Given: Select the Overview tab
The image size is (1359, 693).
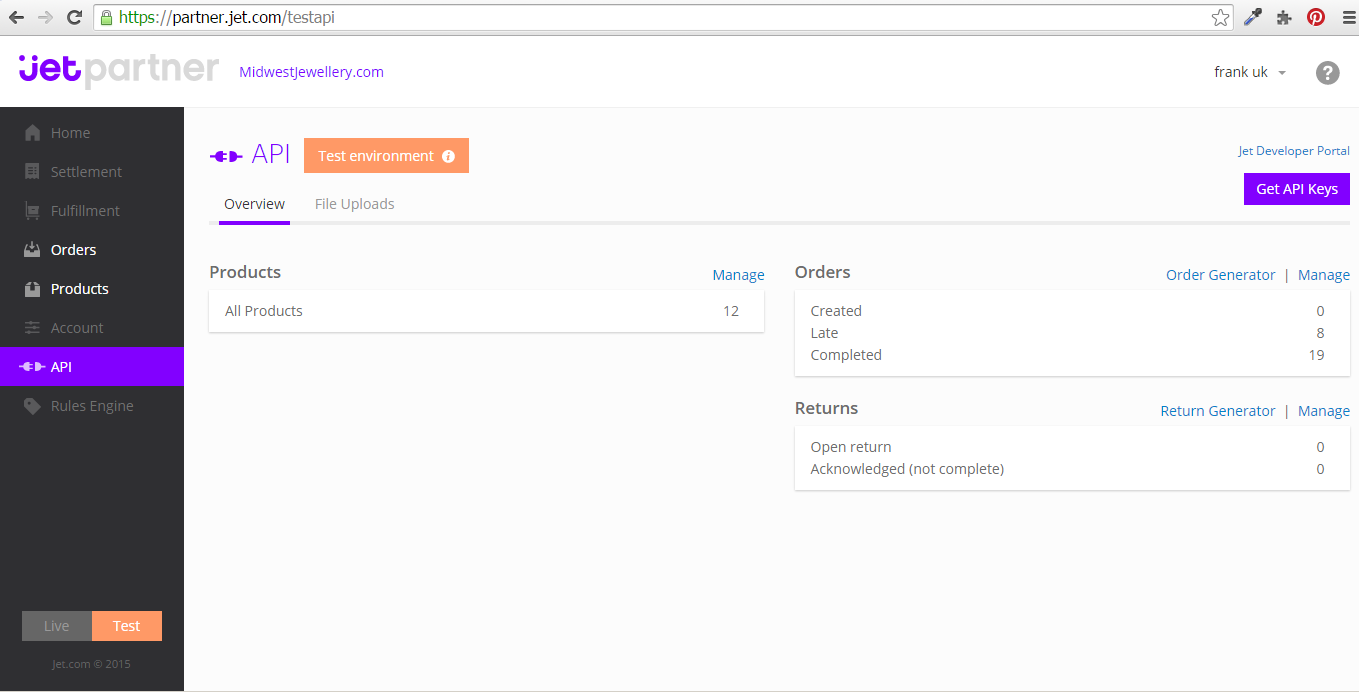Looking at the screenshot, I should click(x=254, y=204).
